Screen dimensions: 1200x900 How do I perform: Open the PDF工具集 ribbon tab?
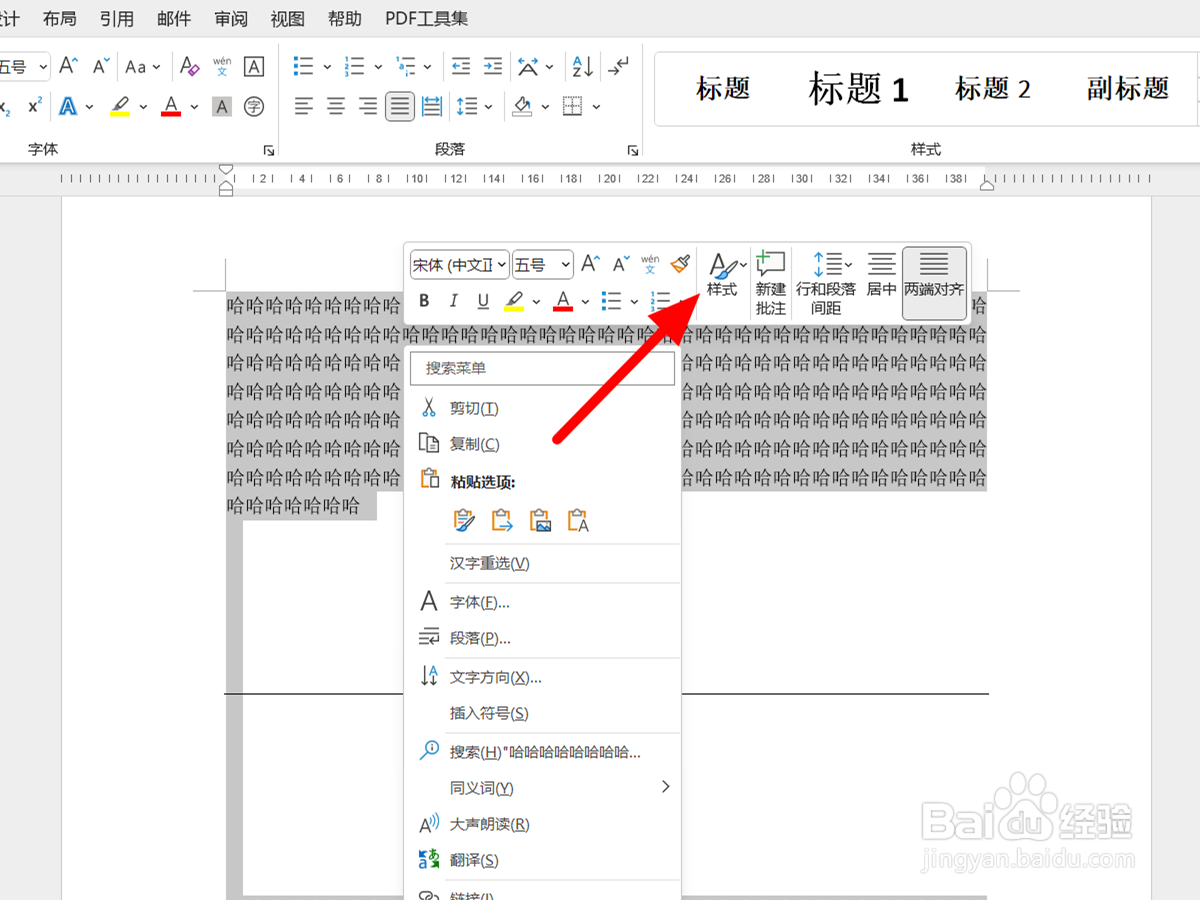pos(425,18)
